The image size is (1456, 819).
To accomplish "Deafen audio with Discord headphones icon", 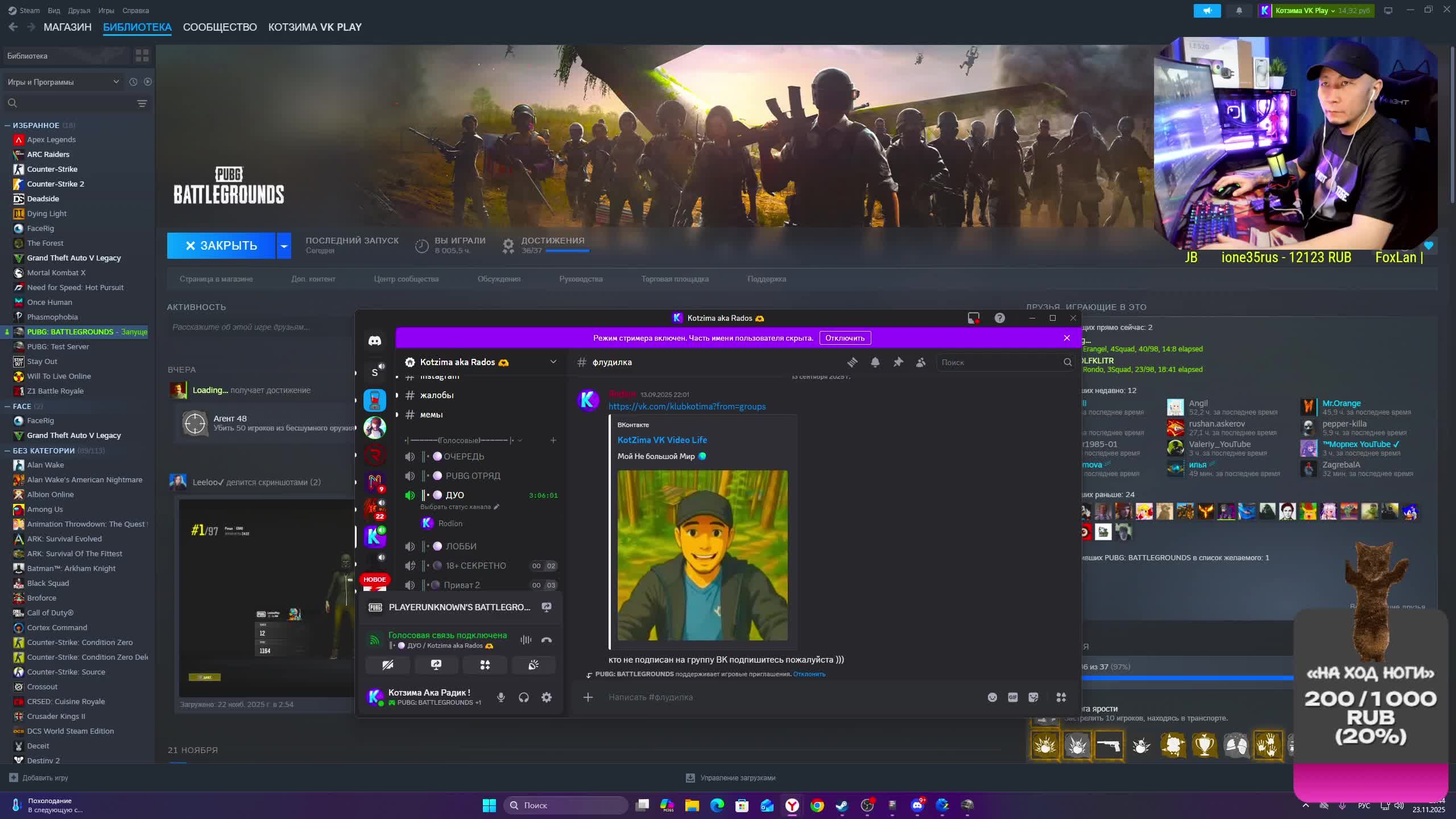I will coord(524,697).
